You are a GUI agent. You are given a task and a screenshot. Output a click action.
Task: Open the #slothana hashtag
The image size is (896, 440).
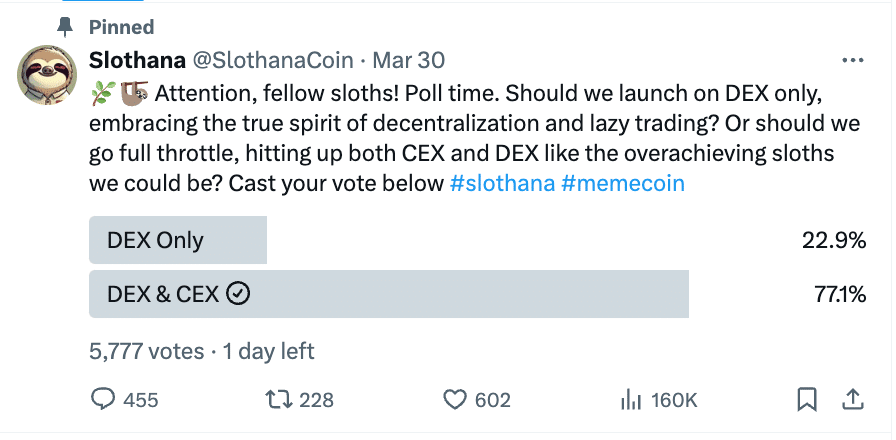click(x=501, y=185)
